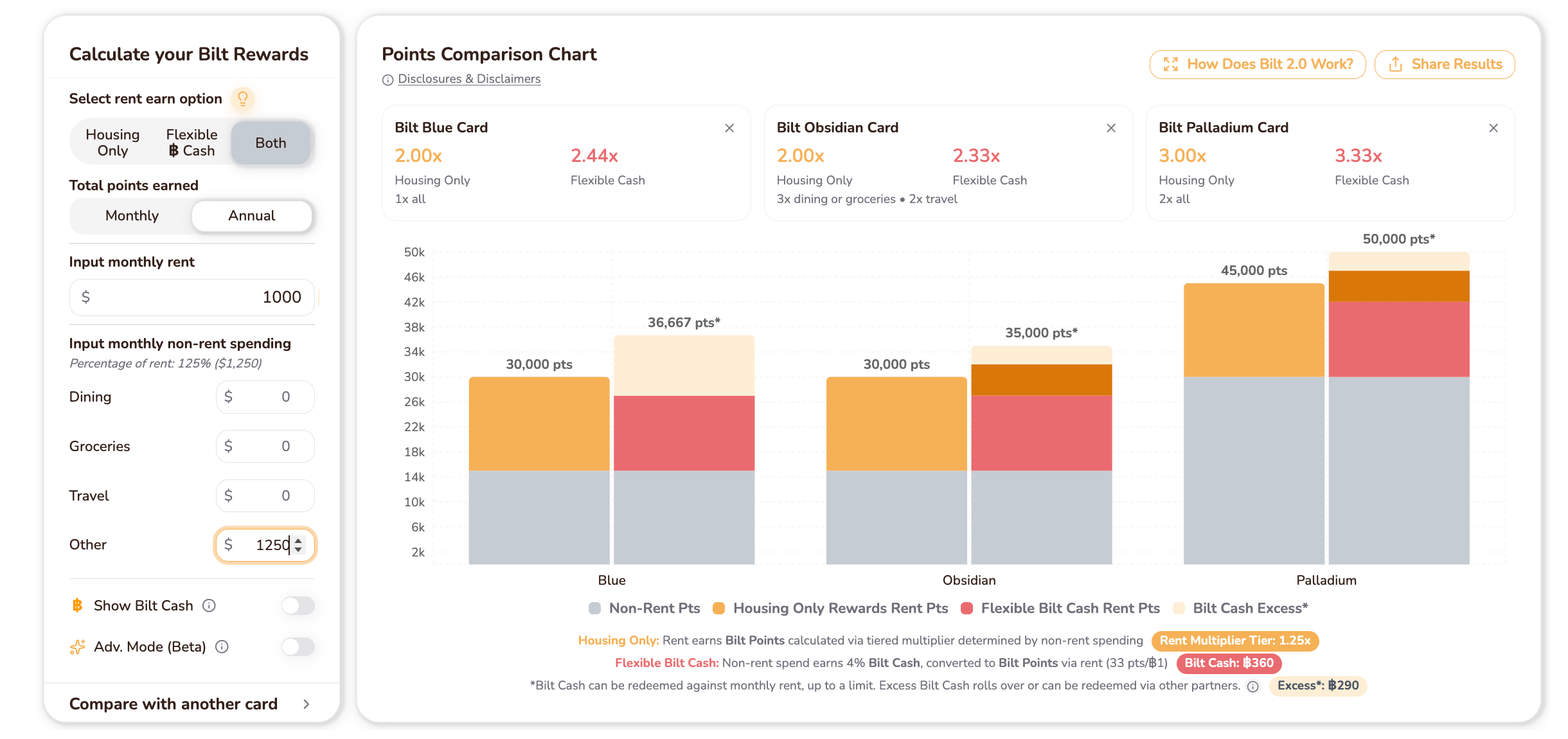Click the Adv. Mode info icon

click(222, 646)
